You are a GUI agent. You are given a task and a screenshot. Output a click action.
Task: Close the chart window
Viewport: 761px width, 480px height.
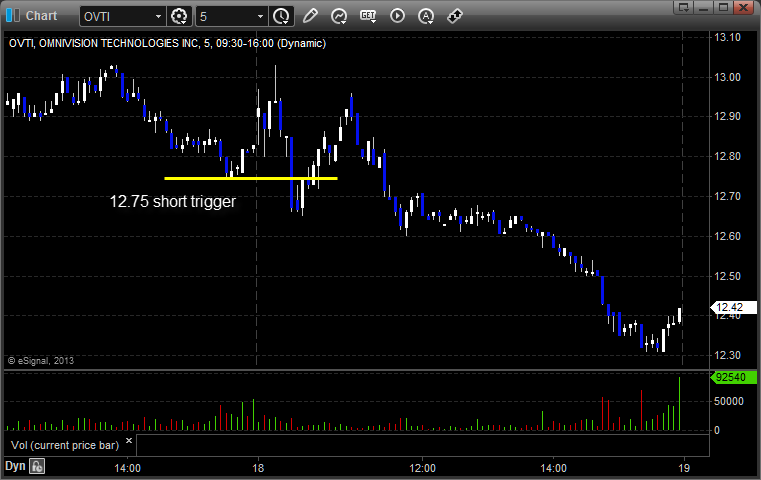click(x=743, y=7)
